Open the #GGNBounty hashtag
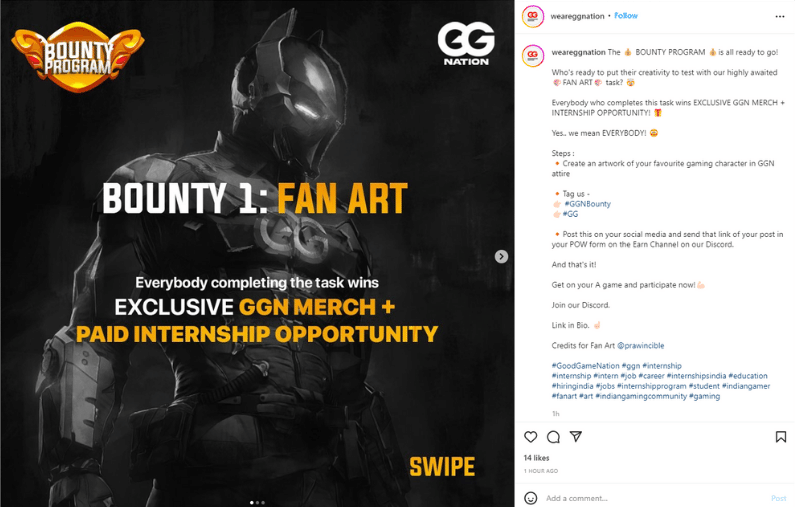This screenshot has height=507, width=795. coord(588,204)
